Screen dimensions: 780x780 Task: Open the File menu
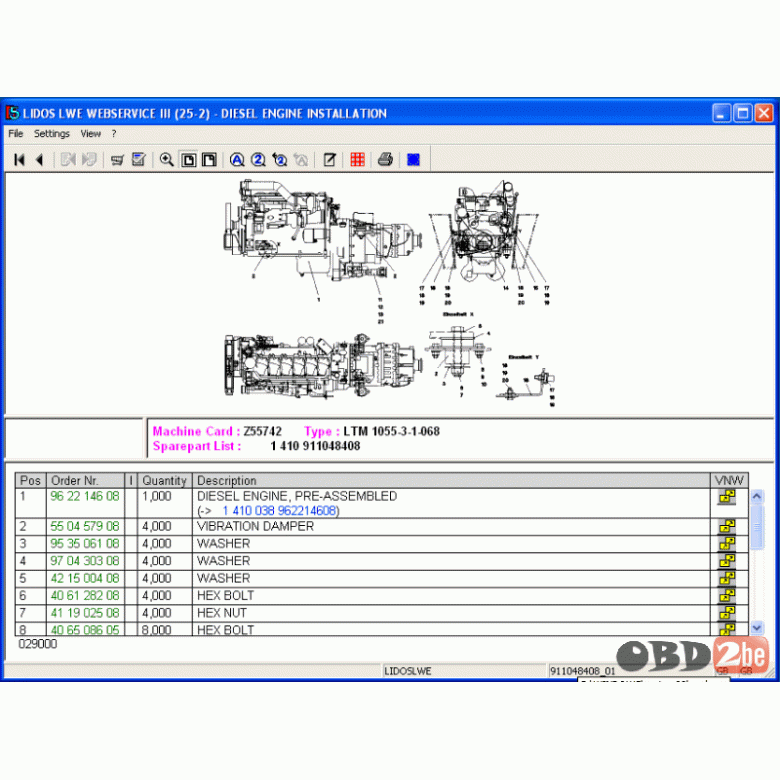pos(15,134)
